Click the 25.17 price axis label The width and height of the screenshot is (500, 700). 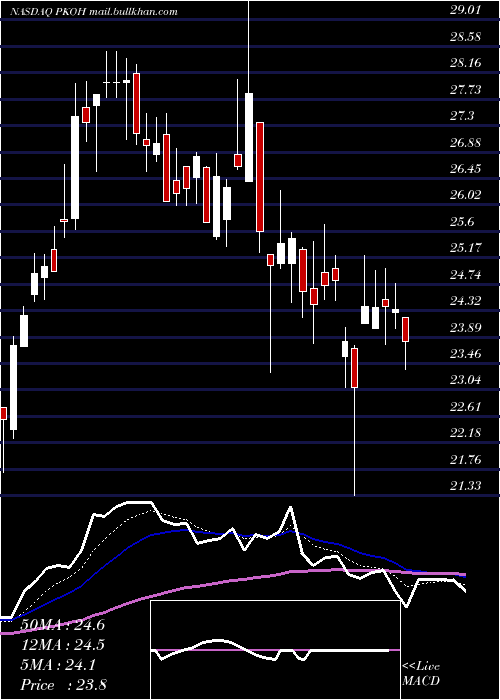(x=465, y=248)
